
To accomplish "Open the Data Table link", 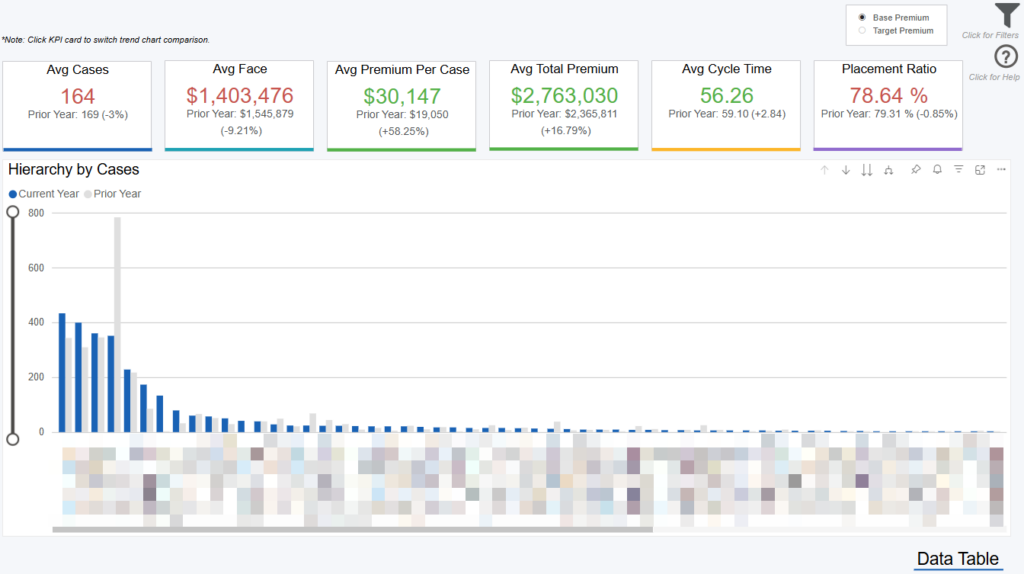I will [x=957, y=559].
